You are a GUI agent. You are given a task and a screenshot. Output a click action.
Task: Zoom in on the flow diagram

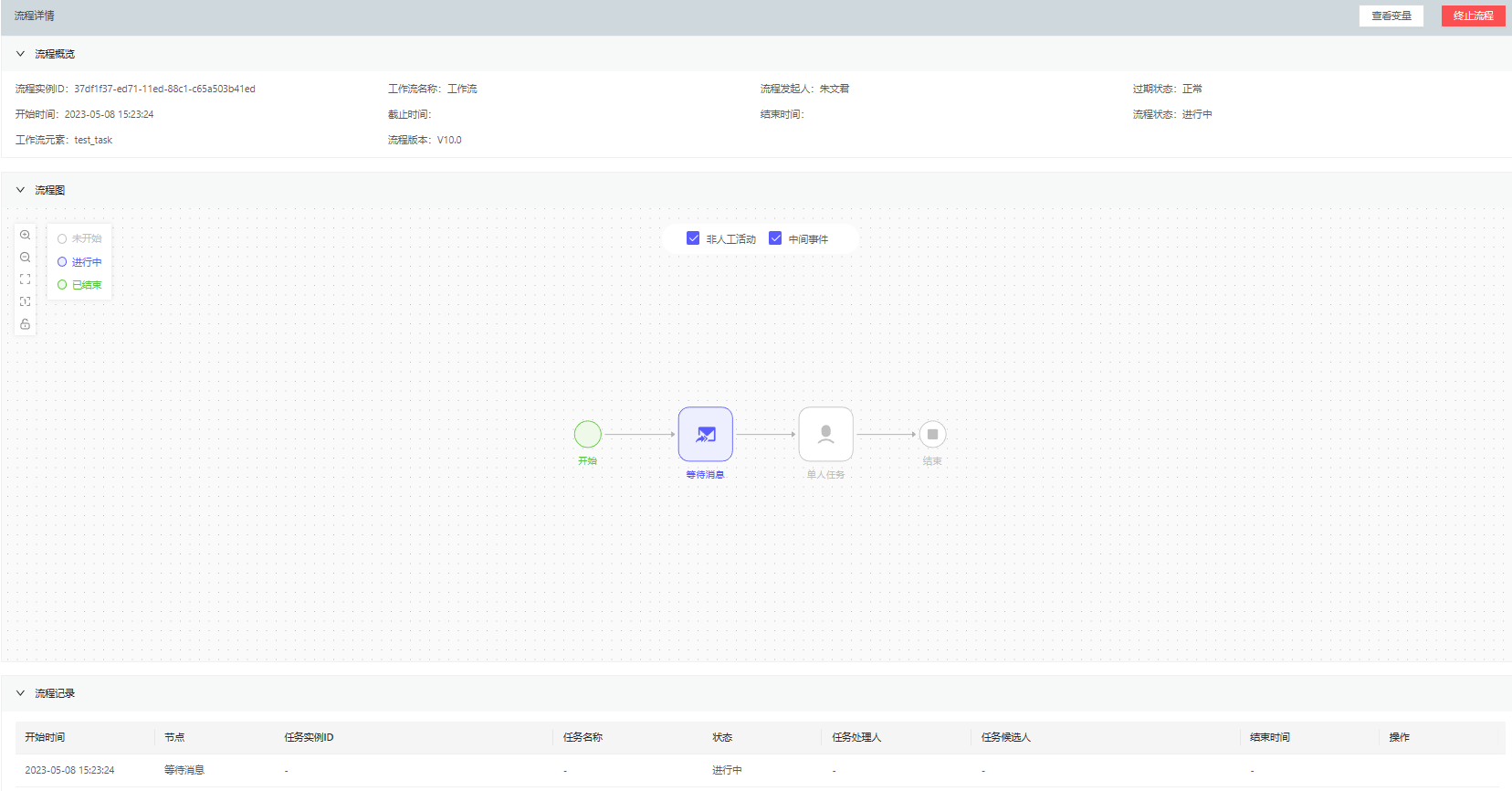coord(26,236)
